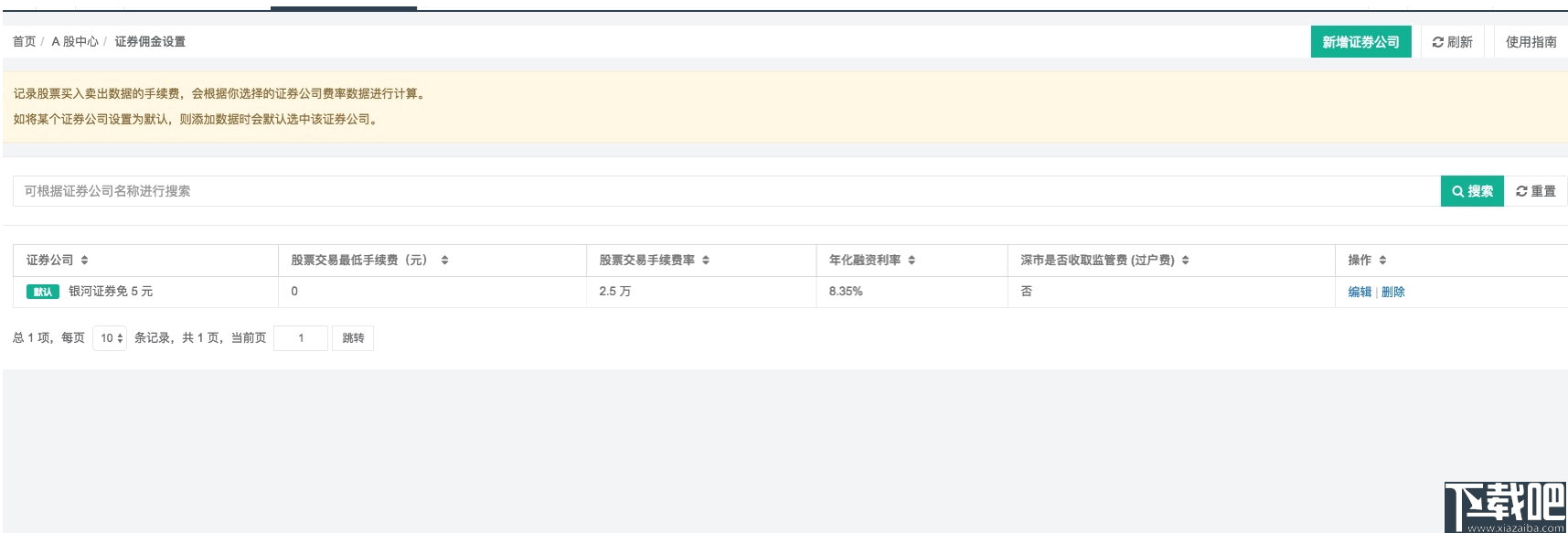Sort table by 年化融资利率 arrows
The image size is (1568, 533).
pos(912,261)
